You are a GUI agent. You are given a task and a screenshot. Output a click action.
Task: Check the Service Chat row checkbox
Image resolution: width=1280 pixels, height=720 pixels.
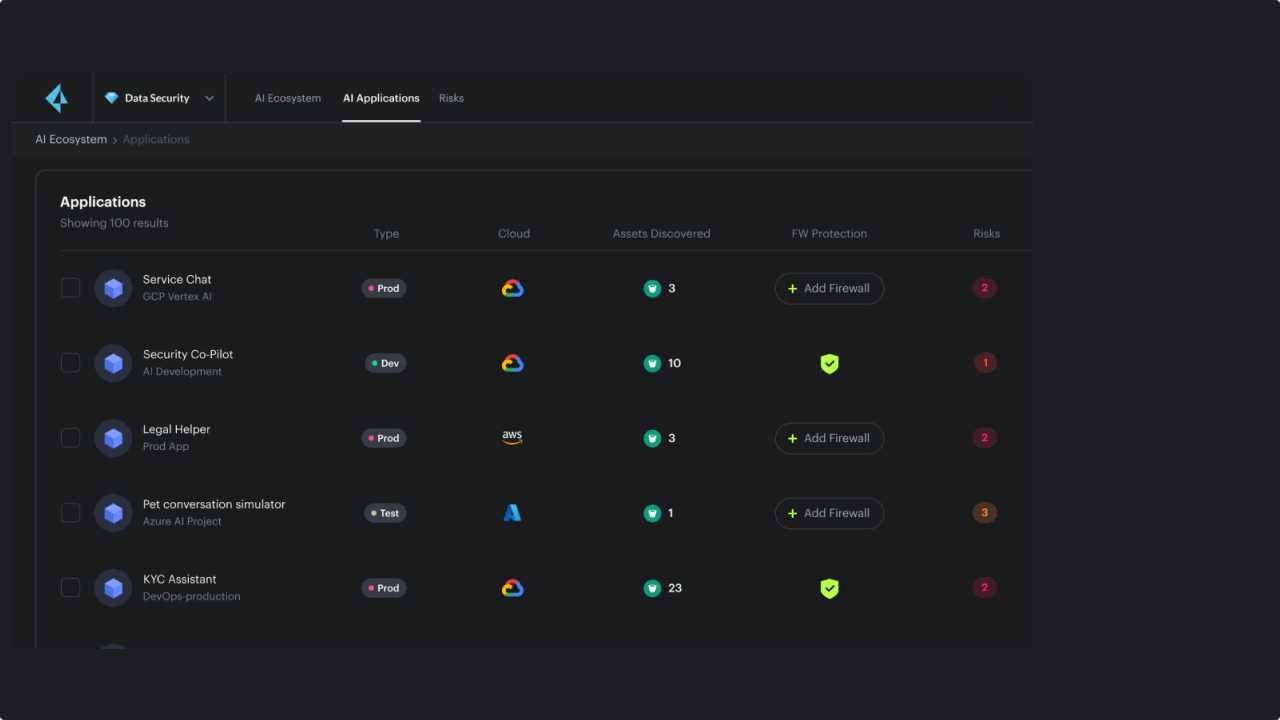[70, 287]
